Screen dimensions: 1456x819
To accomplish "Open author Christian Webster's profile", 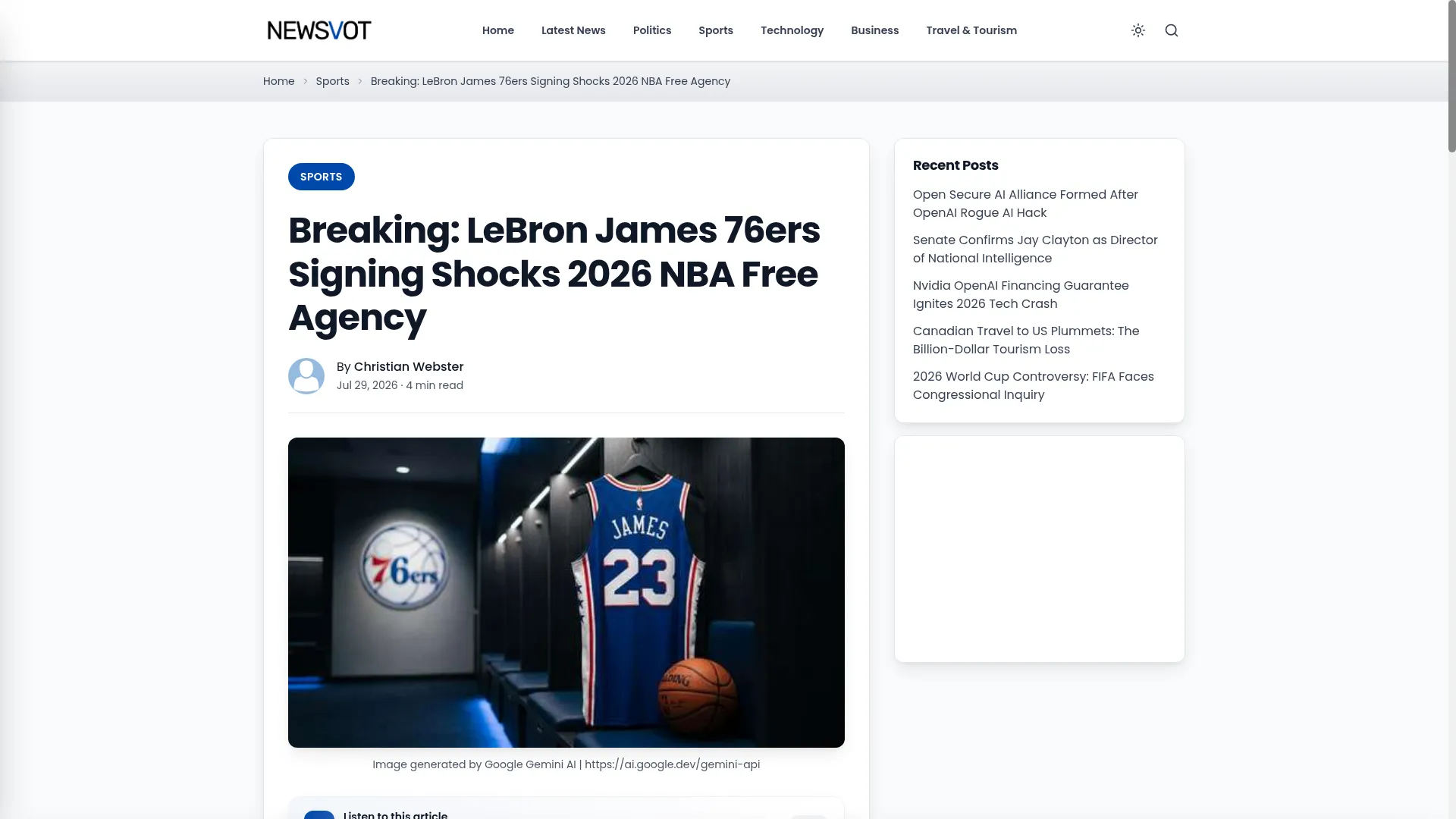I will [x=409, y=367].
